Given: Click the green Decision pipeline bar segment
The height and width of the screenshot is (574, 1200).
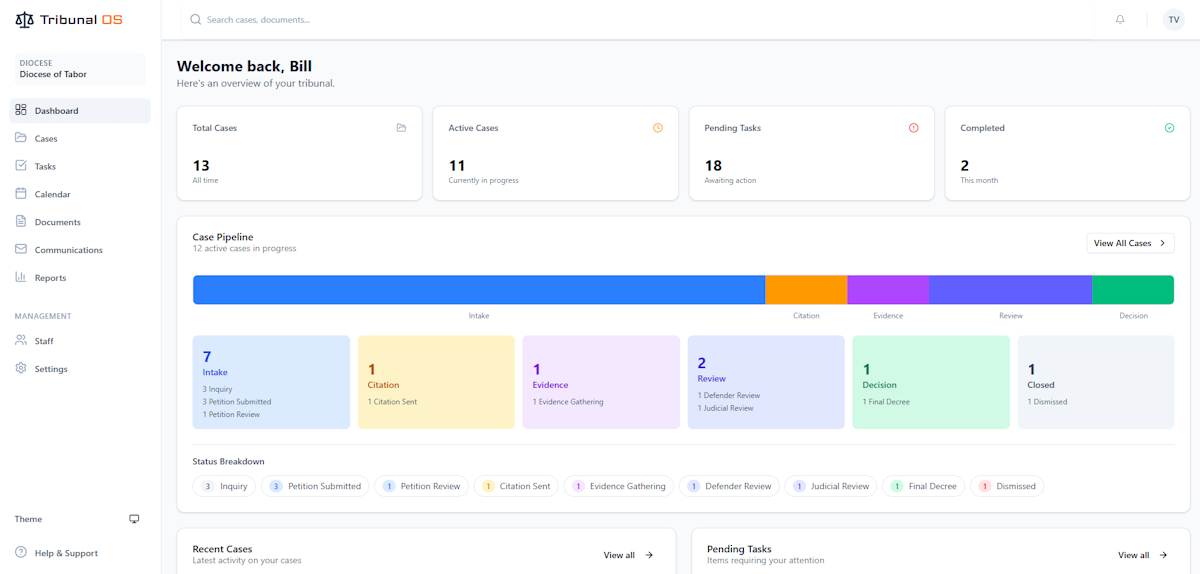Looking at the screenshot, I should click(x=1132, y=290).
